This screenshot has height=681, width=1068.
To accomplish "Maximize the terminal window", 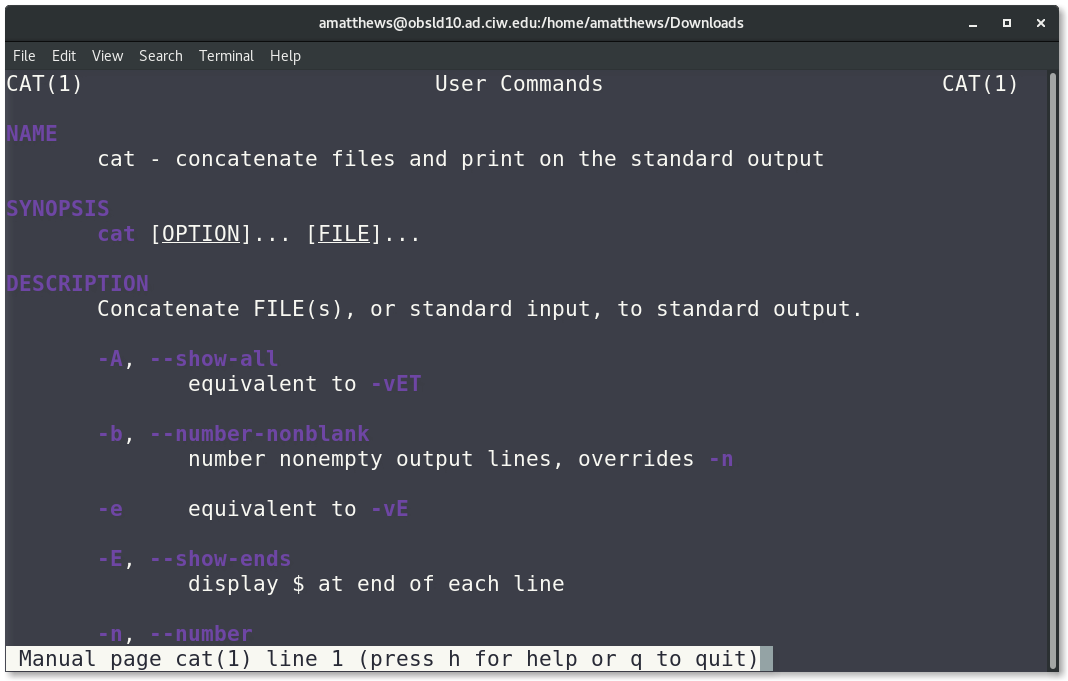I will [x=1007, y=23].
